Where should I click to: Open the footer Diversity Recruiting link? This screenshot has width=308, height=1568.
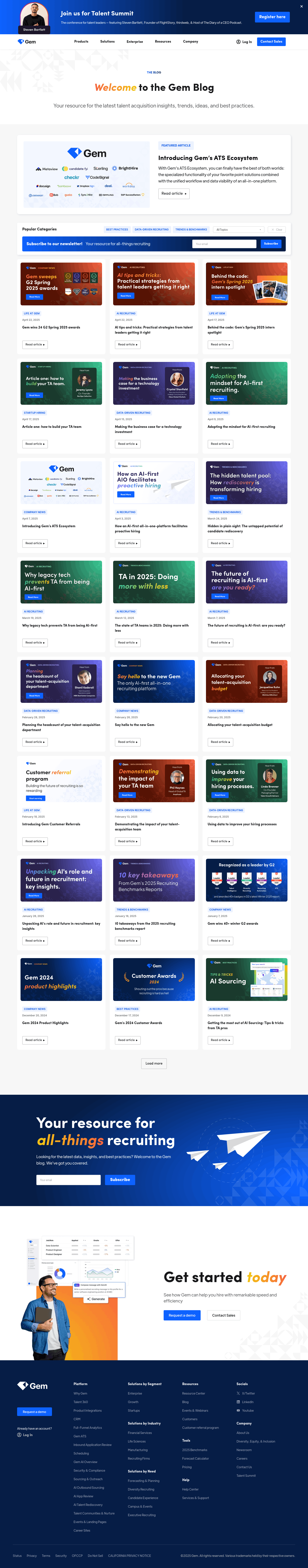[x=141, y=1489]
